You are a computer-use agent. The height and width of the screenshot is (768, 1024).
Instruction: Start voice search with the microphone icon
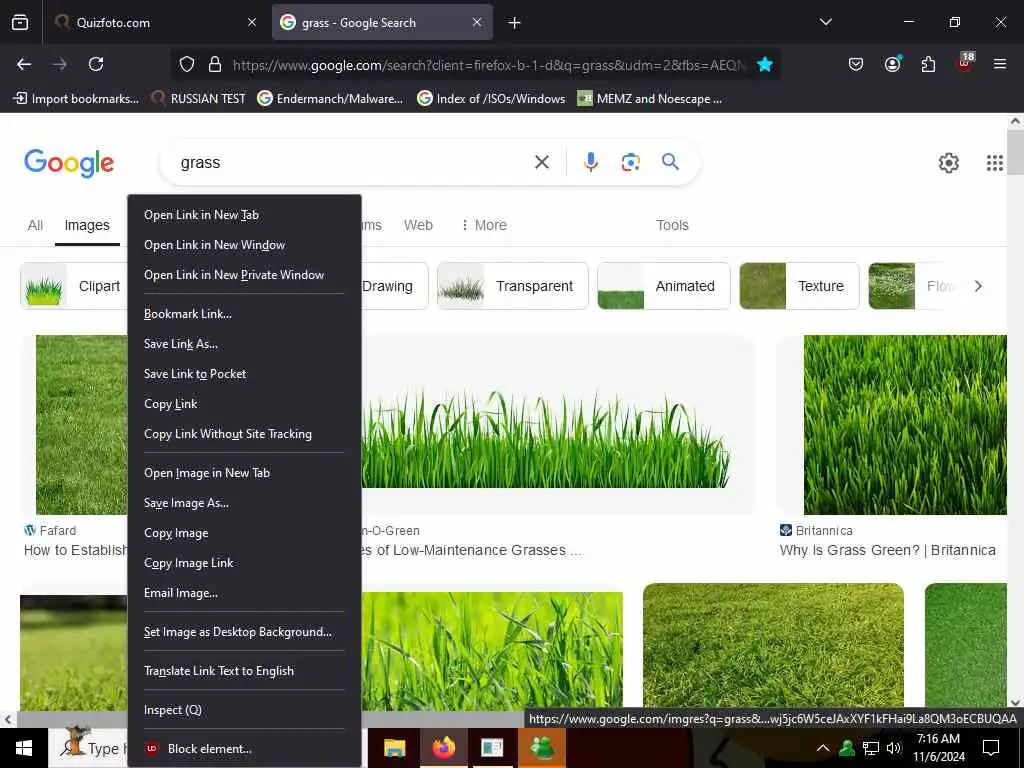(x=591, y=162)
